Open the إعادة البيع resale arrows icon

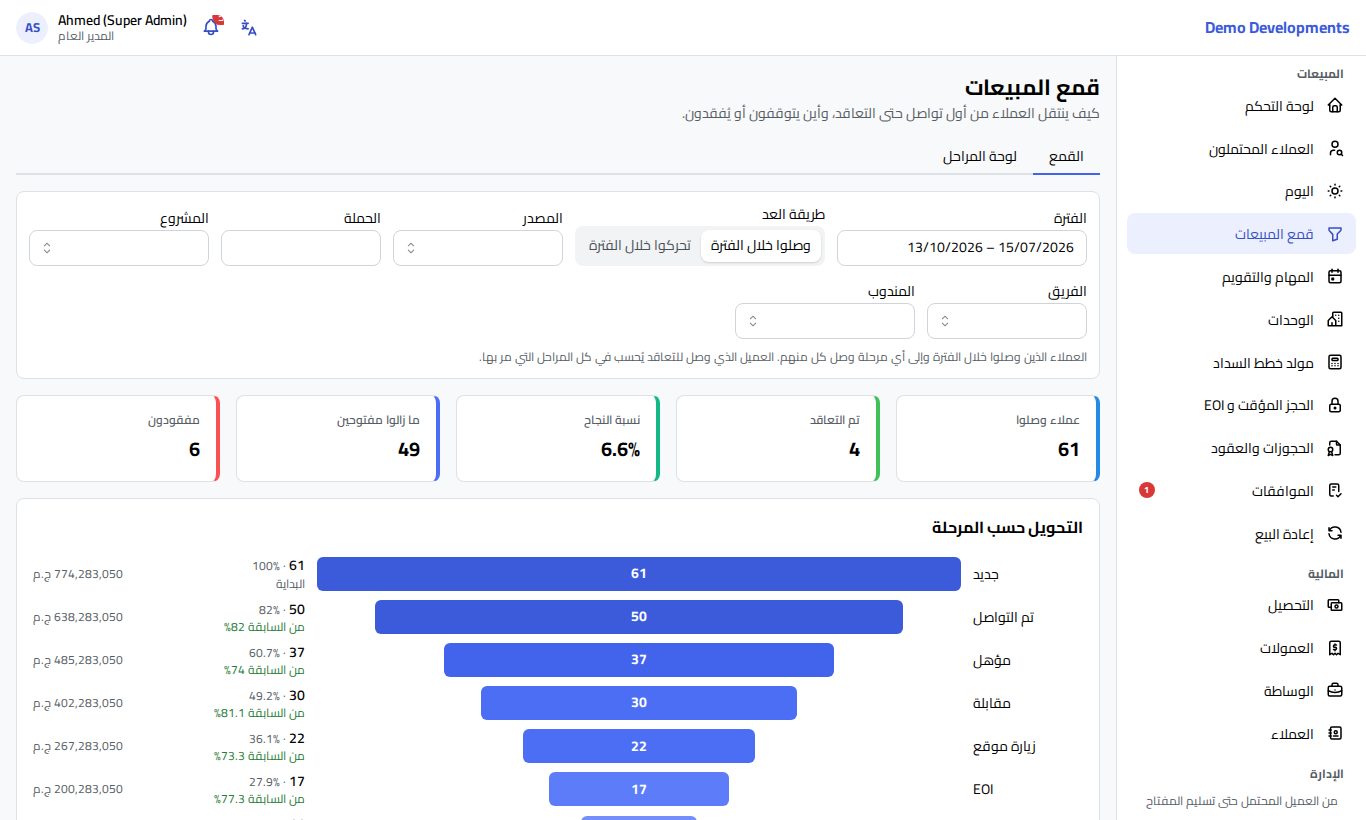(1334, 534)
